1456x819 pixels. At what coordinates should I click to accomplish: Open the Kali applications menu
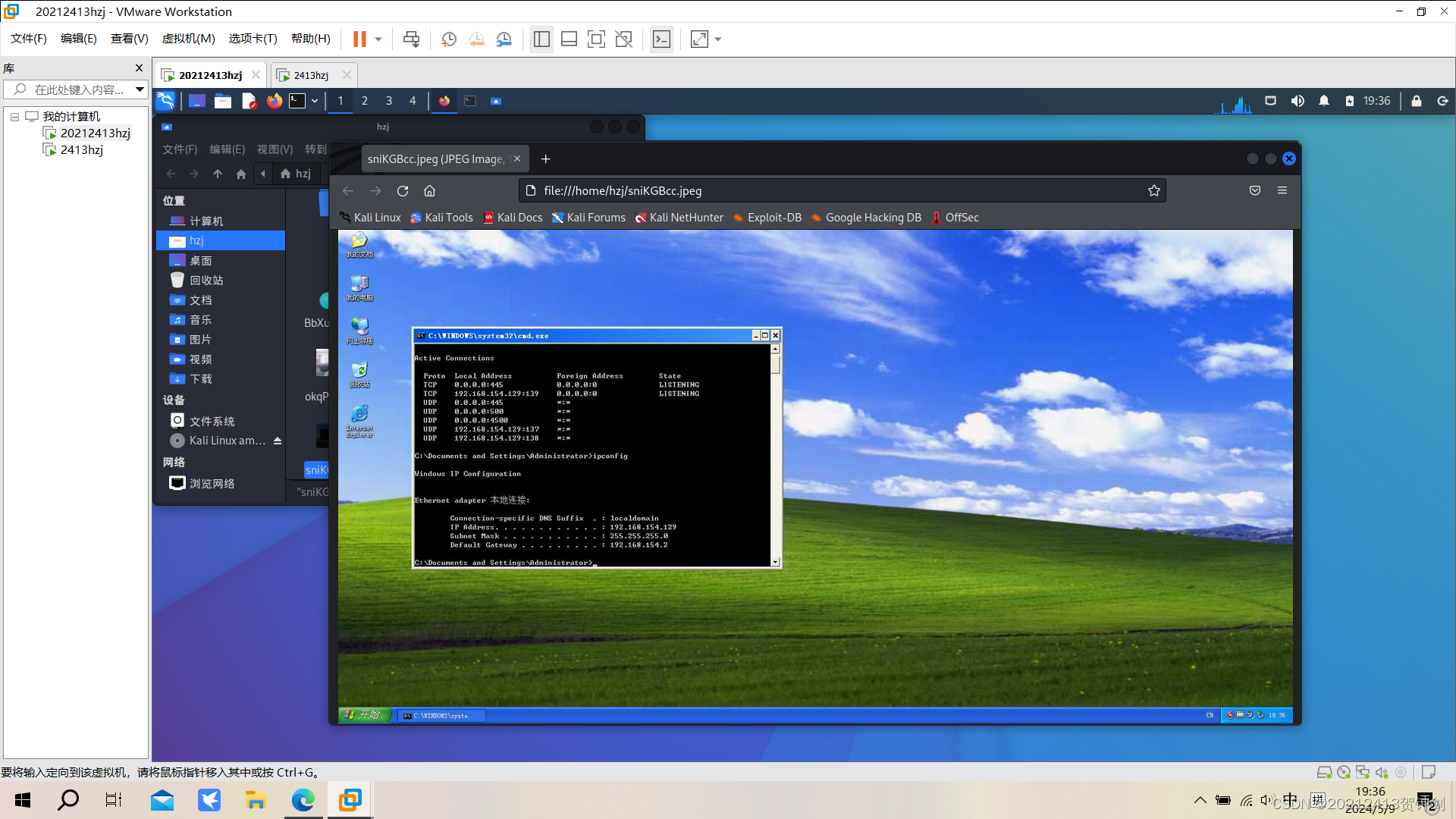pyautogui.click(x=165, y=101)
